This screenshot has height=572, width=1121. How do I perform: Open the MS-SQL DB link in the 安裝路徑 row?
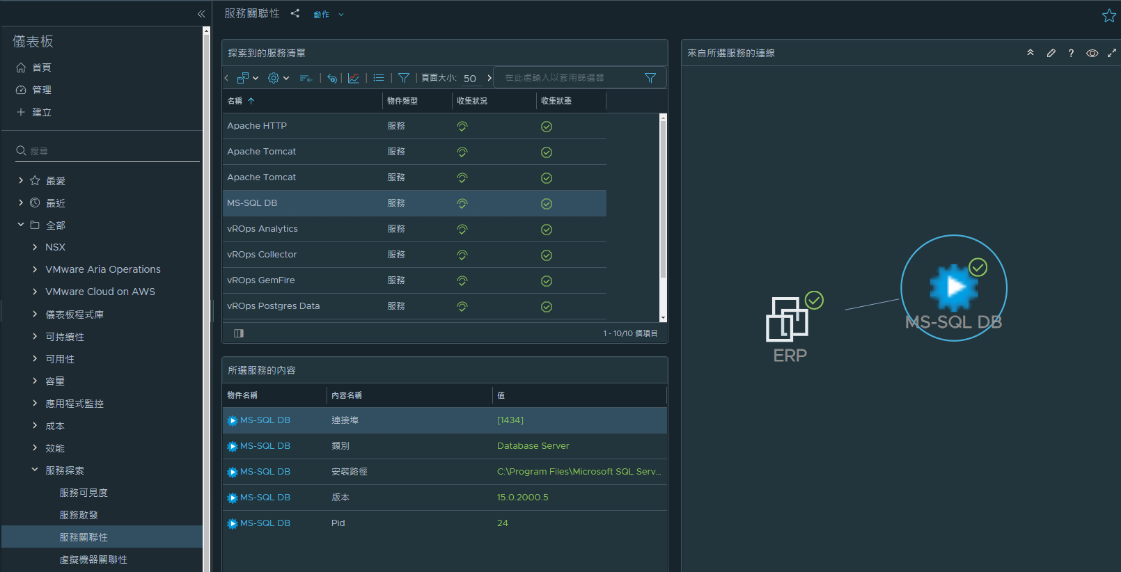click(265, 472)
